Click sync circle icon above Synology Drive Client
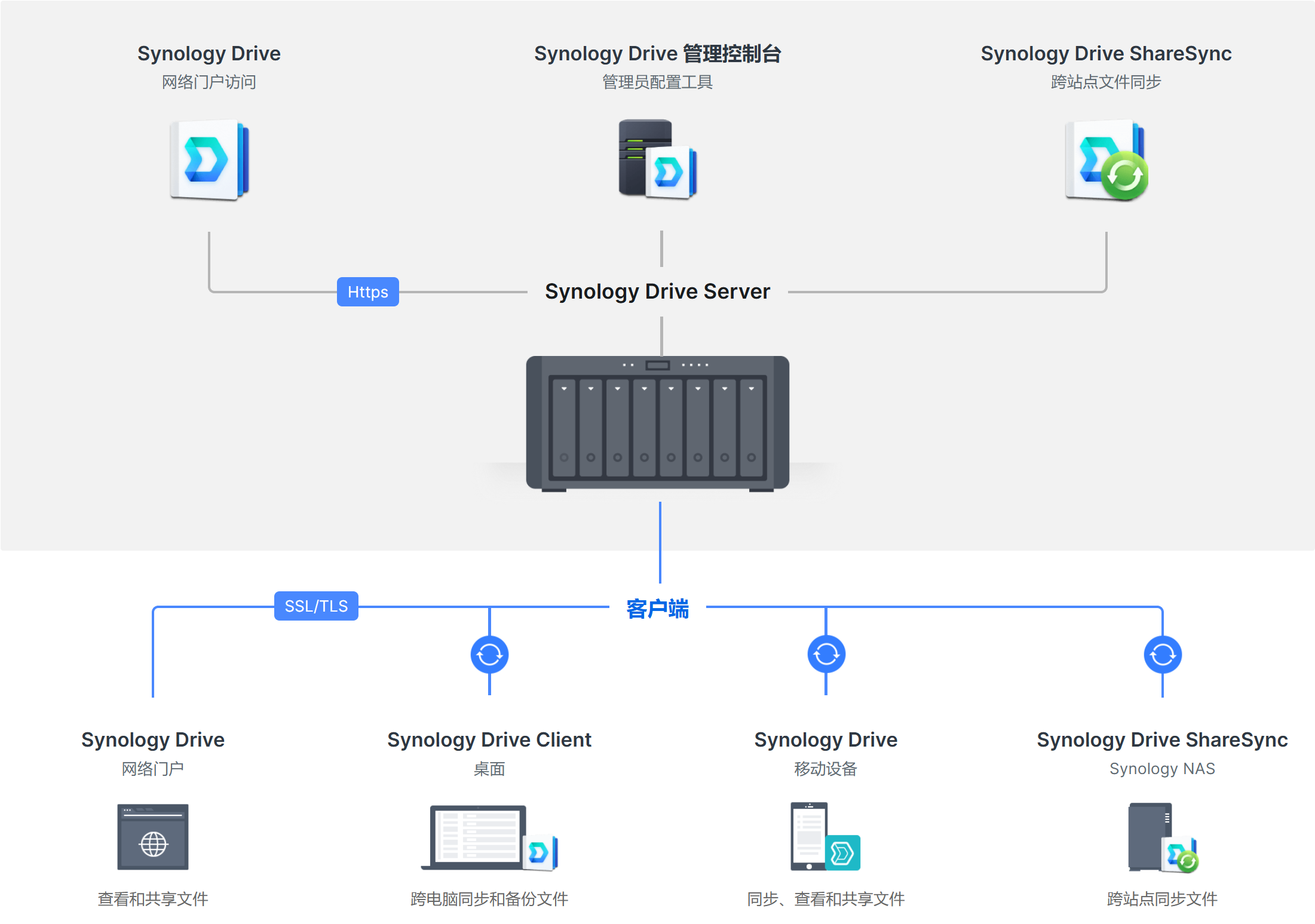The image size is (1315, 924). click(489, 655)
